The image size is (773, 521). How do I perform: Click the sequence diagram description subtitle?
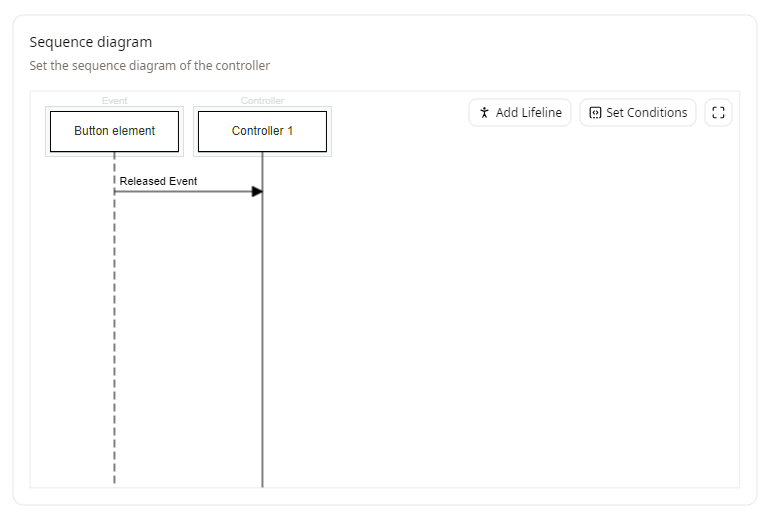(x=149, y=66)
